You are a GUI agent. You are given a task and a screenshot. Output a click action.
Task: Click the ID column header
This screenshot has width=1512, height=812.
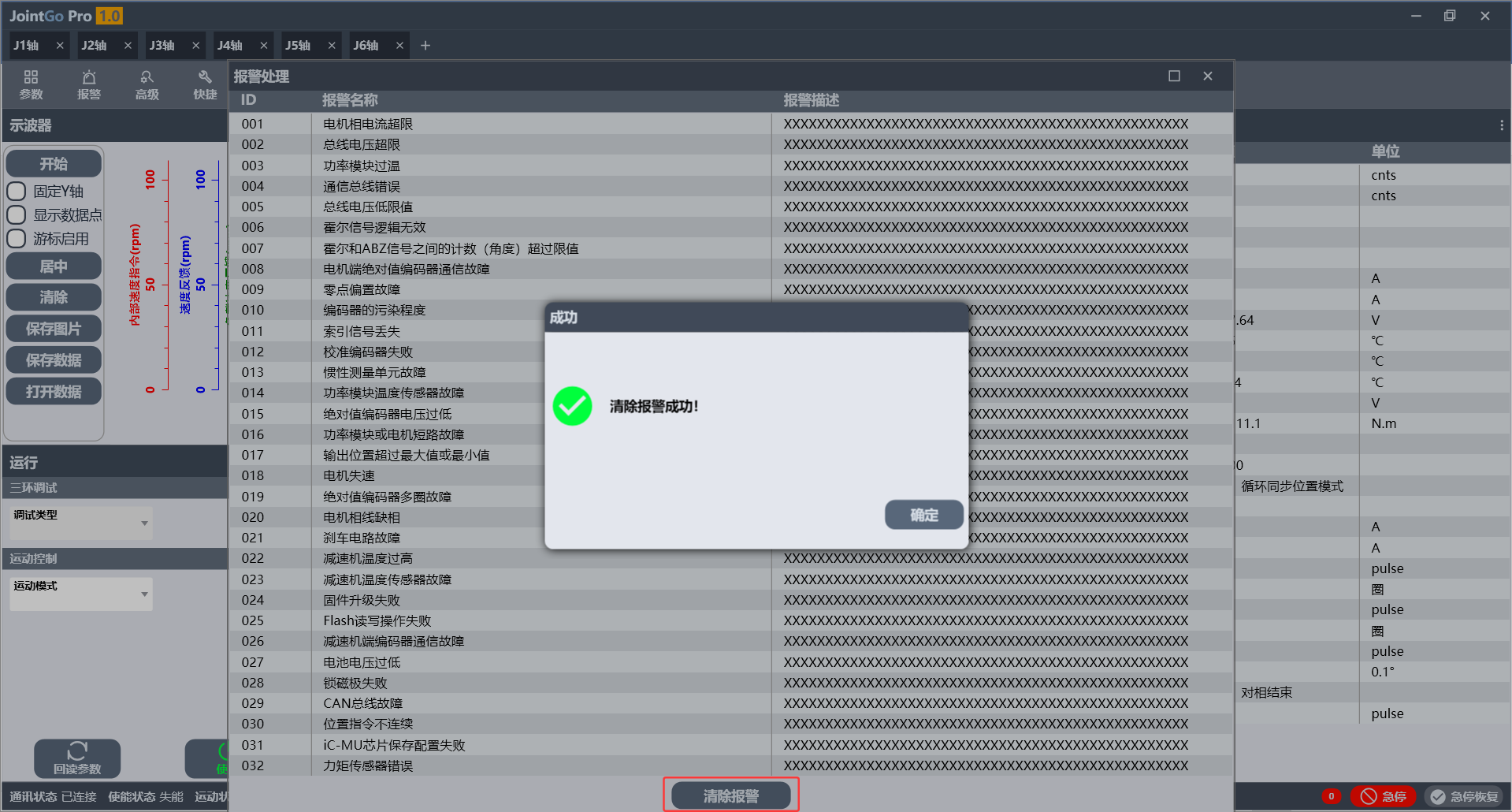(x=248, y=100)
